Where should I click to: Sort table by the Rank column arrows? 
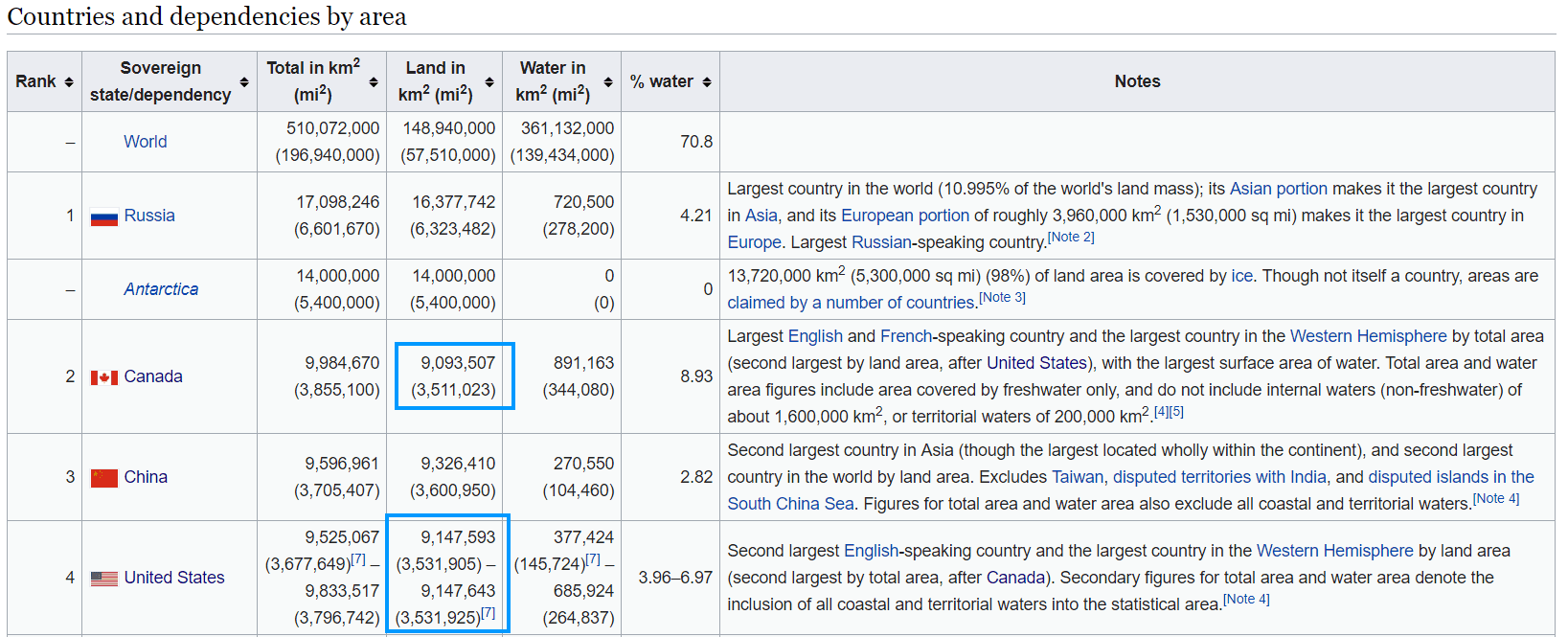(x=69, y=82)
